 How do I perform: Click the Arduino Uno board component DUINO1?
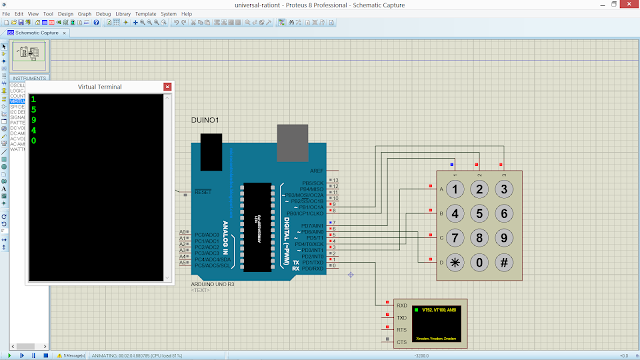point(259,211)
